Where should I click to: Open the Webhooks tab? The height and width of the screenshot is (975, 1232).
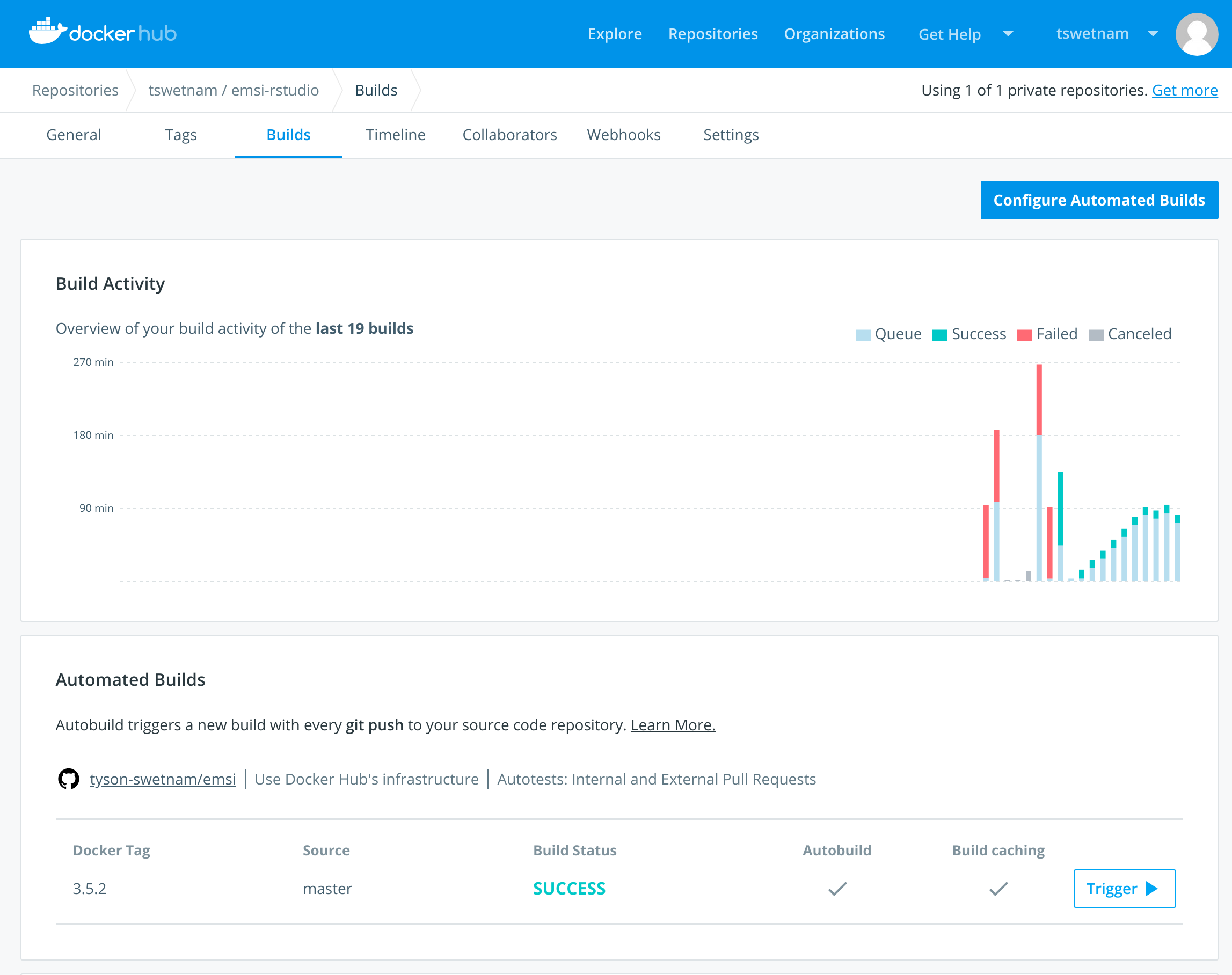[624, 135]
